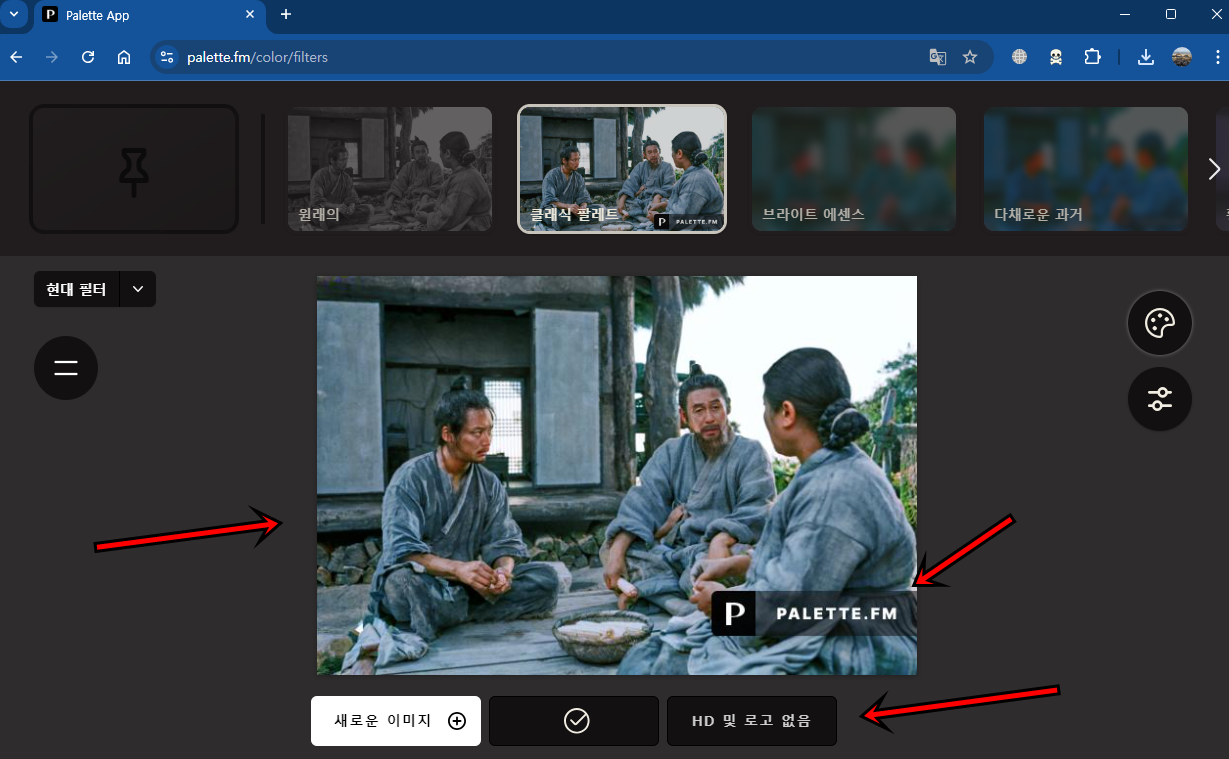Open the tab search dropdown

coord(14,14)
